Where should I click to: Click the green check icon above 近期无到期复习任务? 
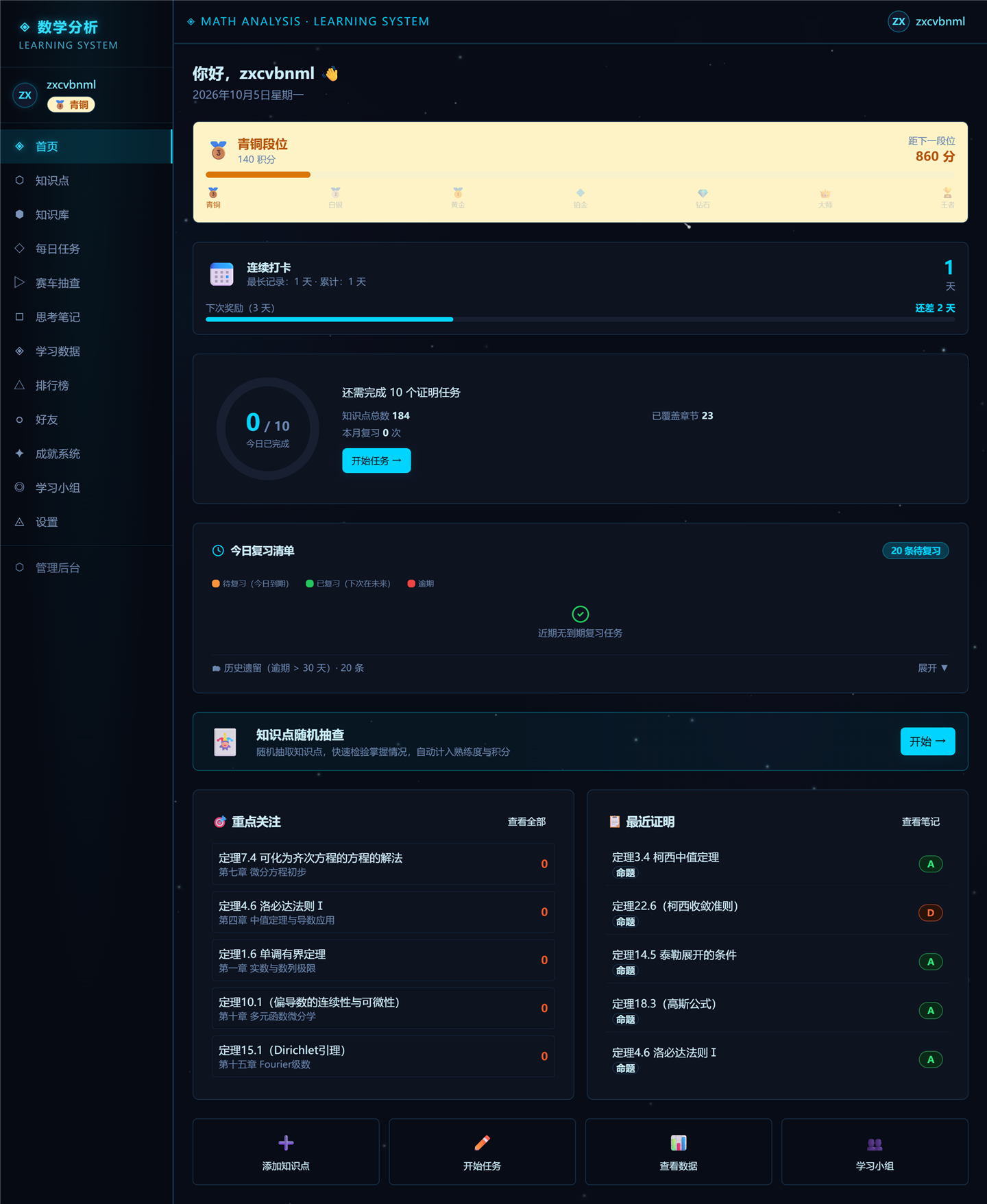581,613
